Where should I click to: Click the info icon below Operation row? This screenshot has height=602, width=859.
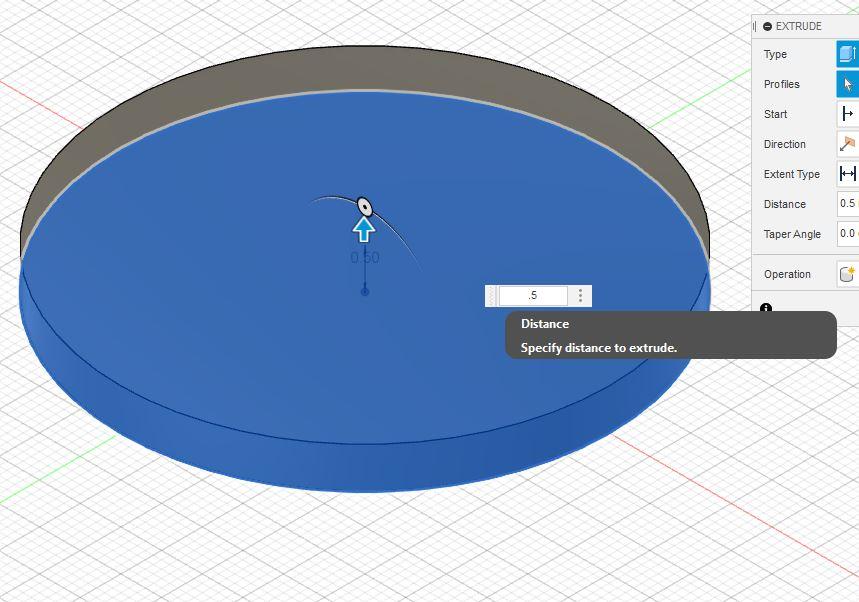pos(765,309)
